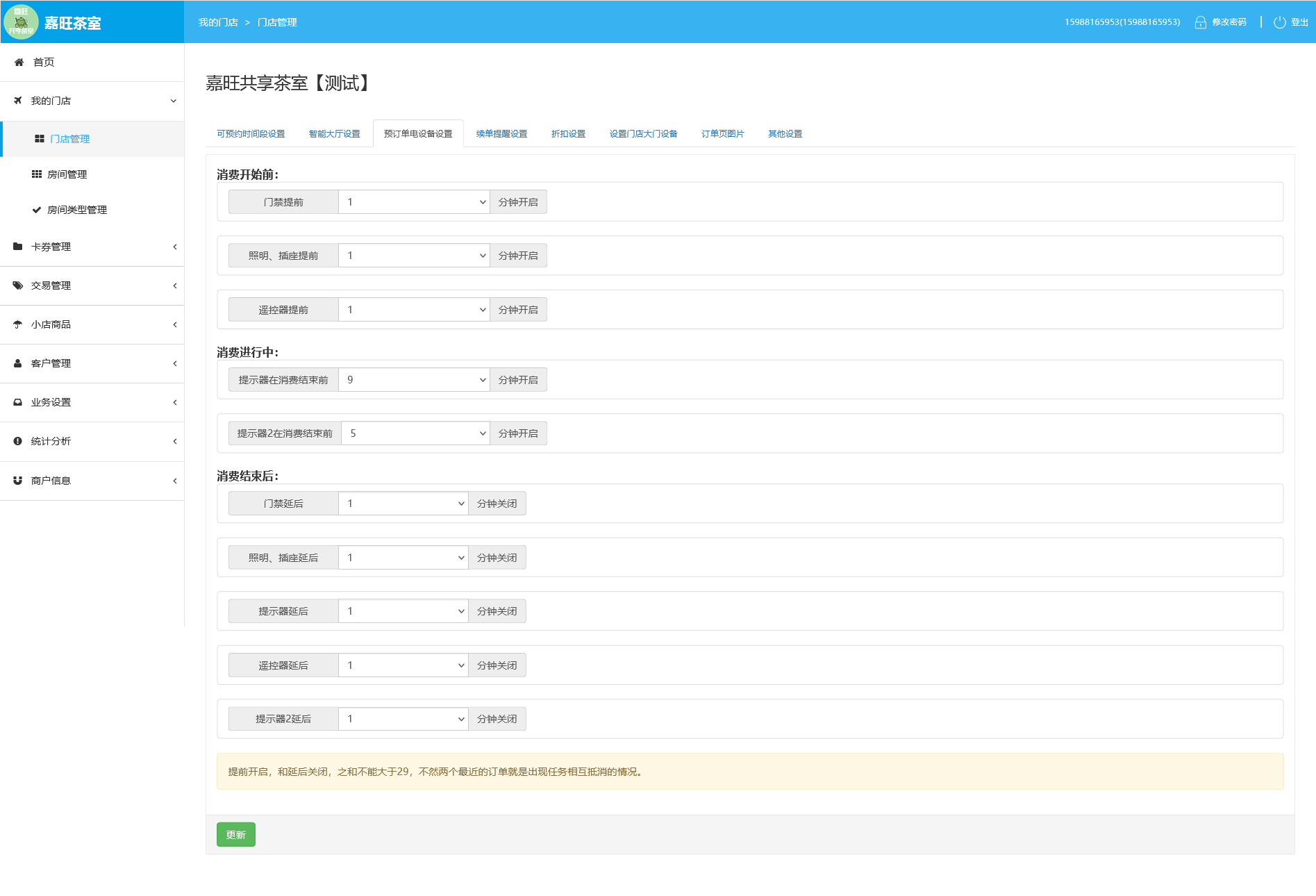Click the checkmark icon beside 房间类型管理
The width and height of the screenshot is (1316, 896).
37,210
